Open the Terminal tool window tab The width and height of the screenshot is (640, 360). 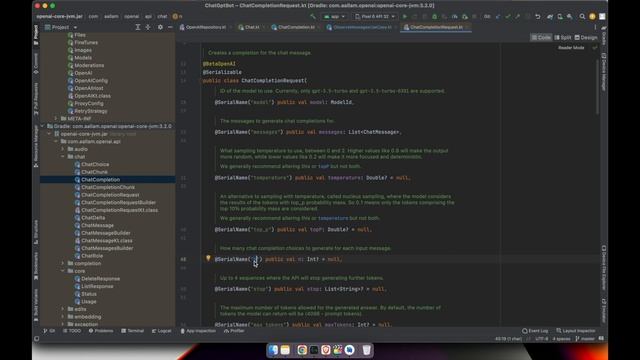pos(133,331)
